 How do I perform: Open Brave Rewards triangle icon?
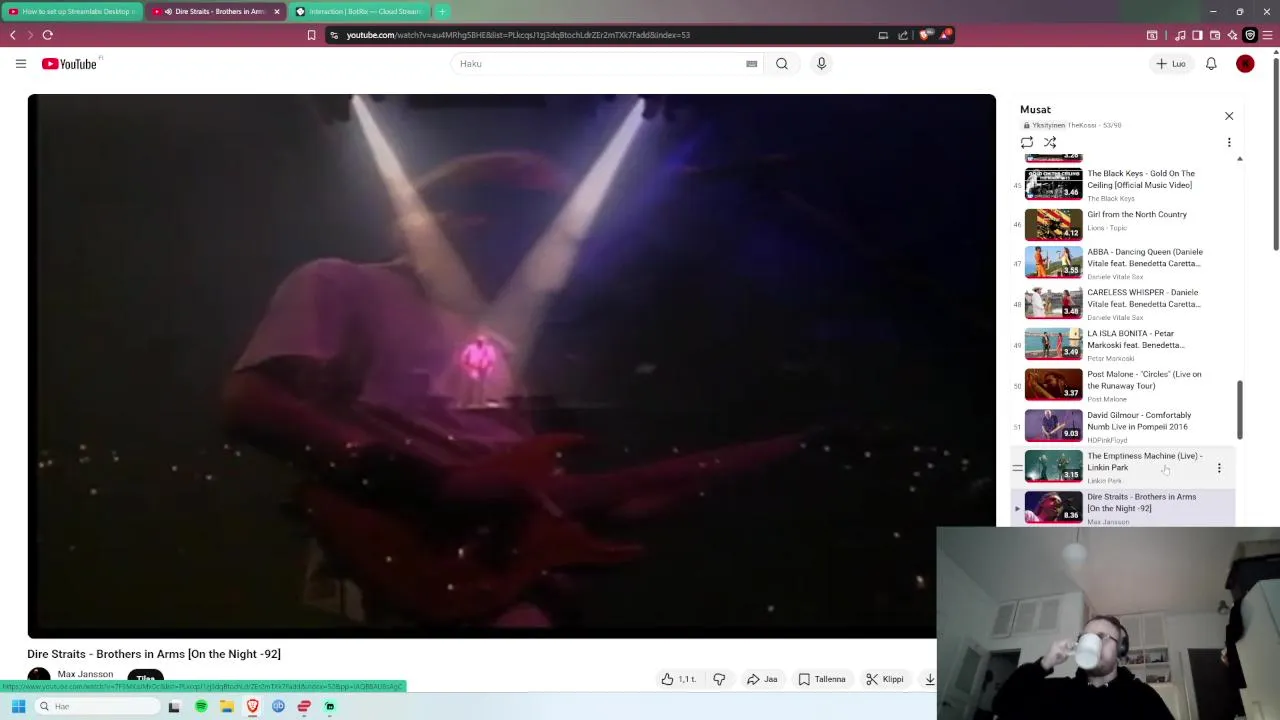tap(945, 35)
